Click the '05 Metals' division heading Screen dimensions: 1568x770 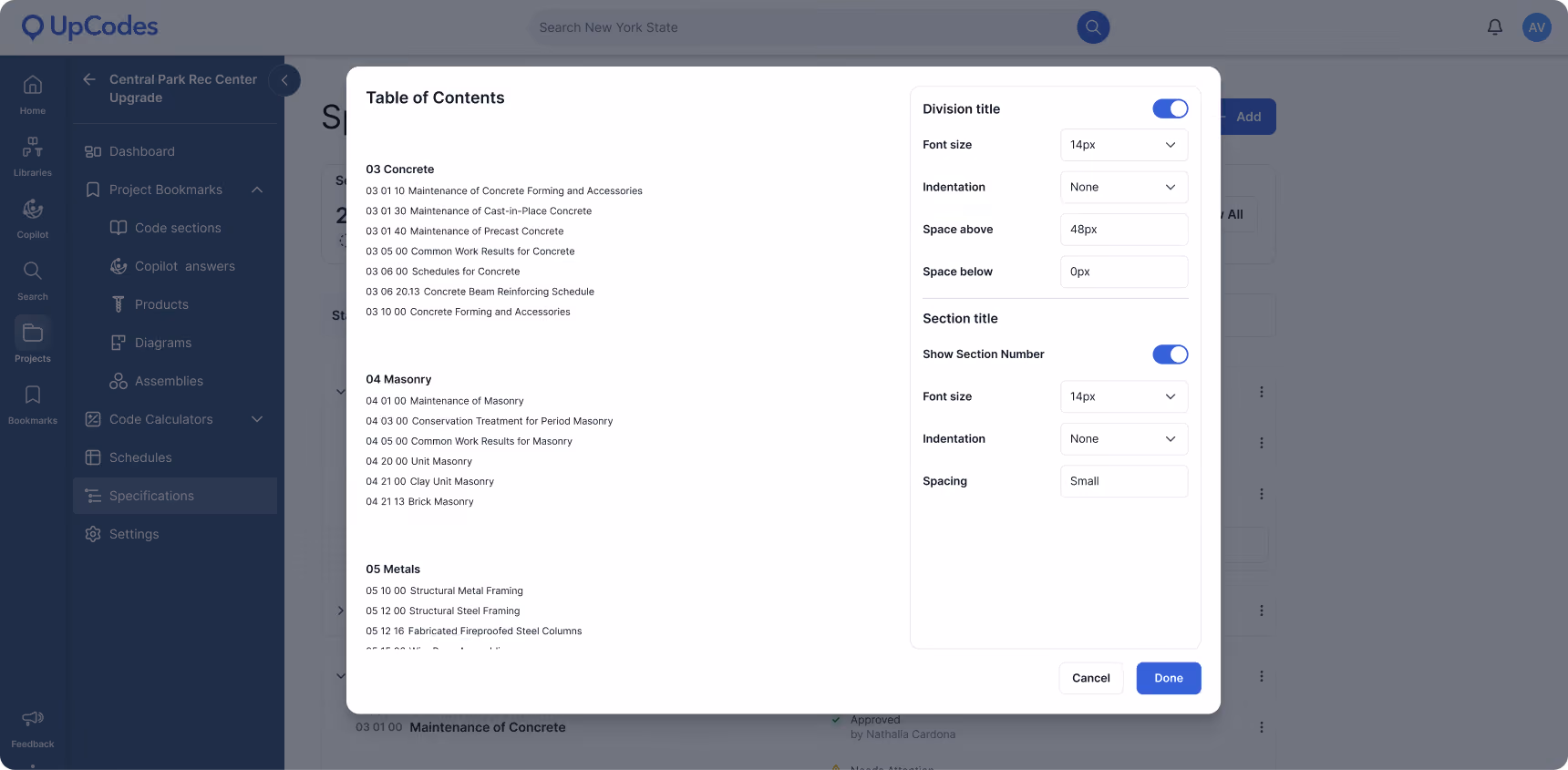tap(393, 569)
